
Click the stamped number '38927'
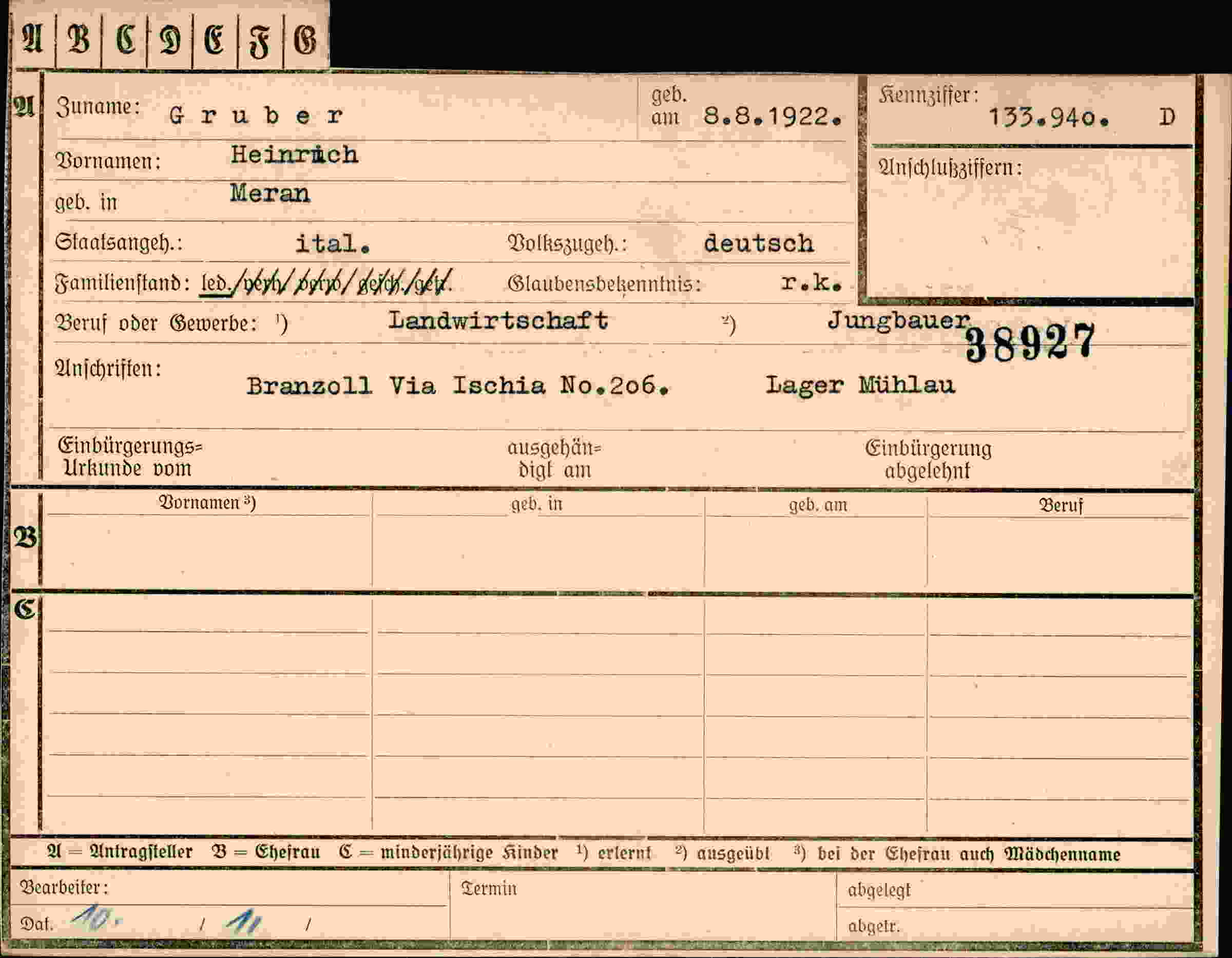pos(1030,343)
